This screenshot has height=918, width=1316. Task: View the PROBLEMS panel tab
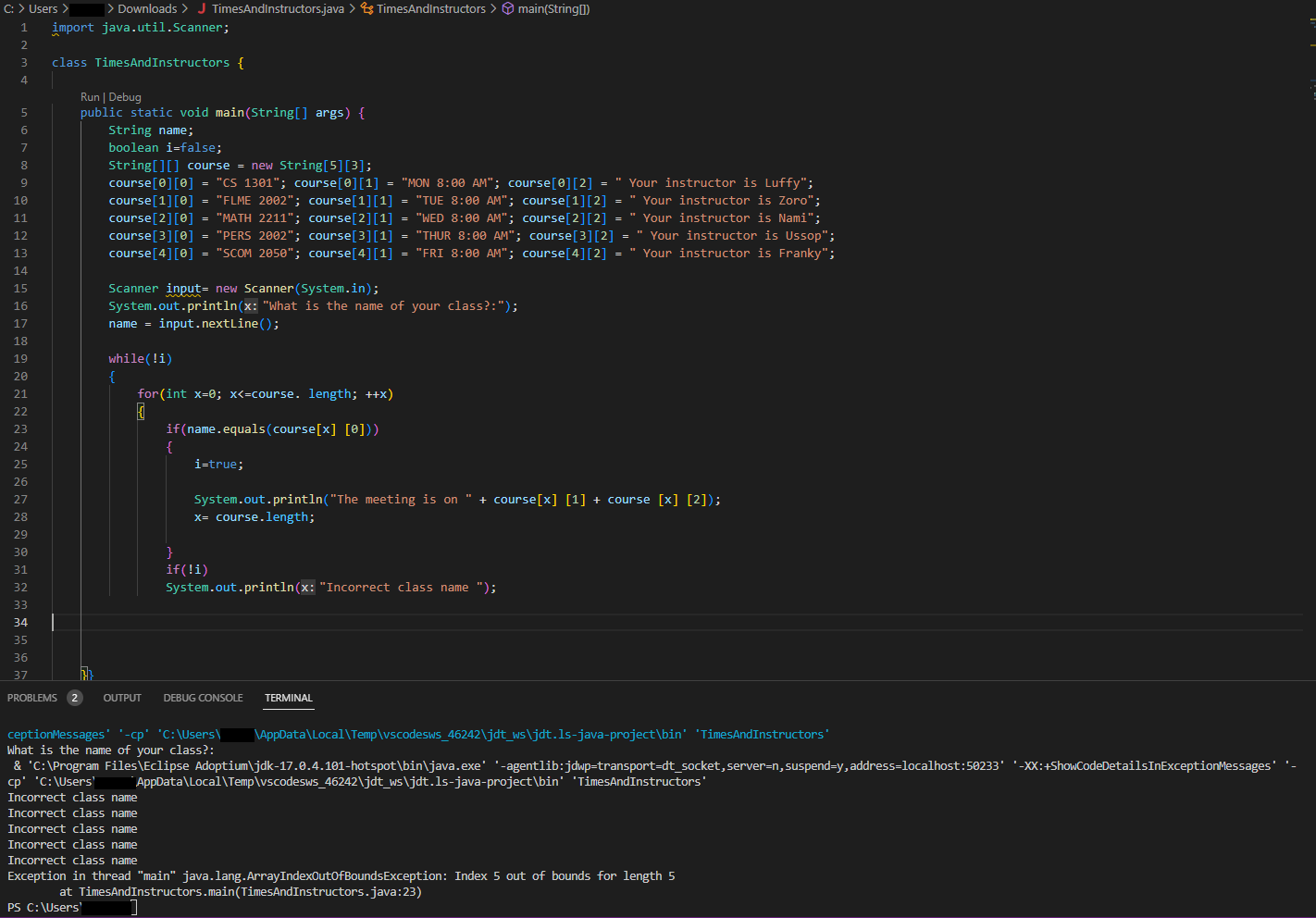[31, 698]
